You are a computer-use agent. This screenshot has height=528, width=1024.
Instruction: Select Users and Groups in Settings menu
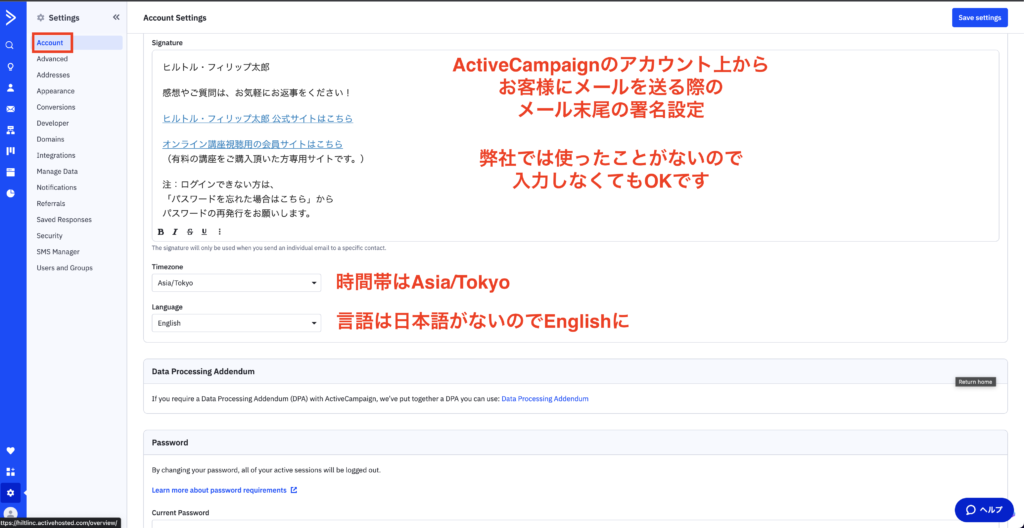tap(64, 268)
